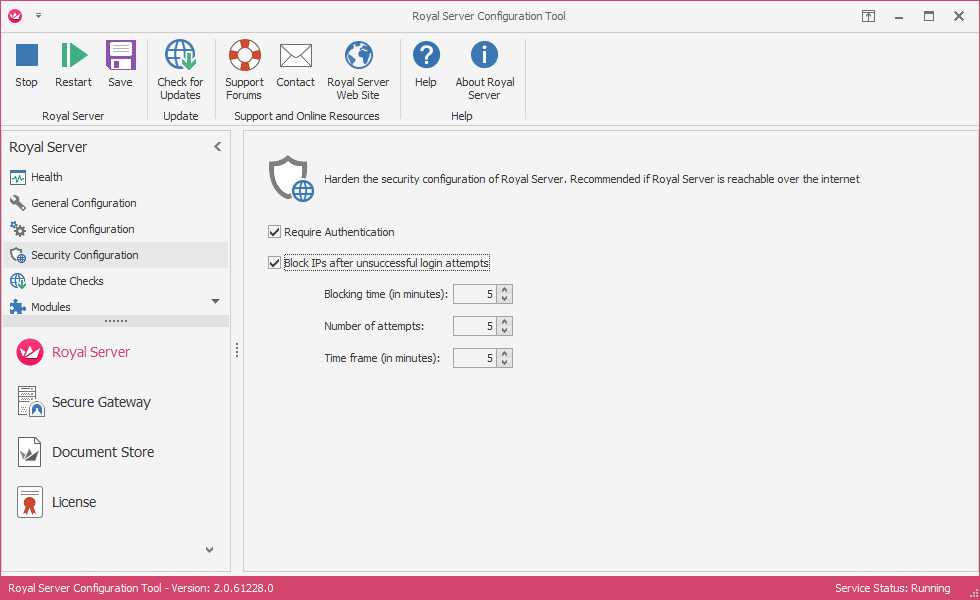Screen dimensions: 980x600
Task: Click the Document Store file icon
Action: 29,452
